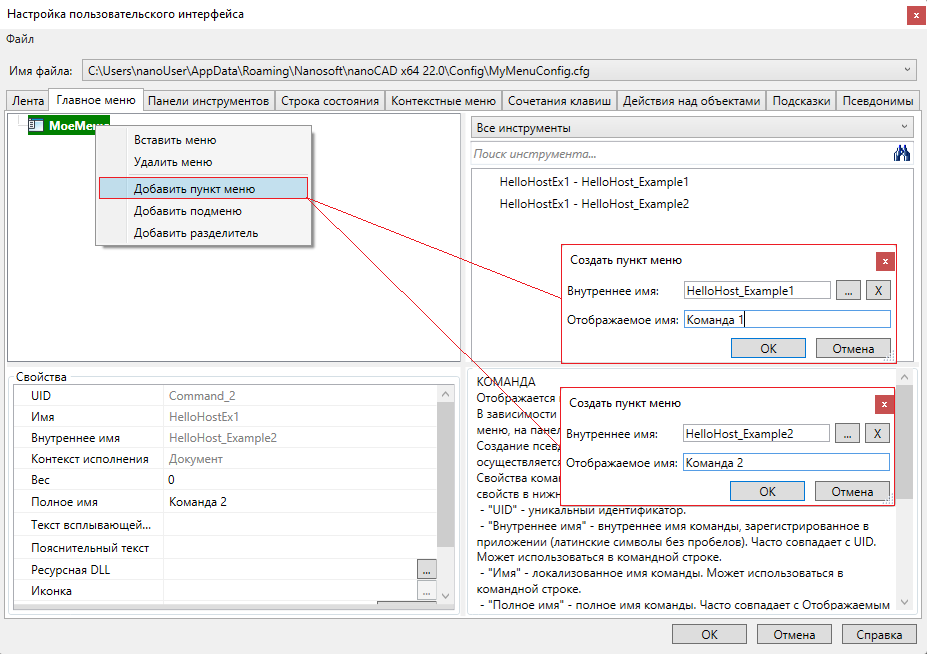Image resolution: width=927 pixels, height=654 pixels.
Task: Click the binoculars search icon
Action: [902, 154]
